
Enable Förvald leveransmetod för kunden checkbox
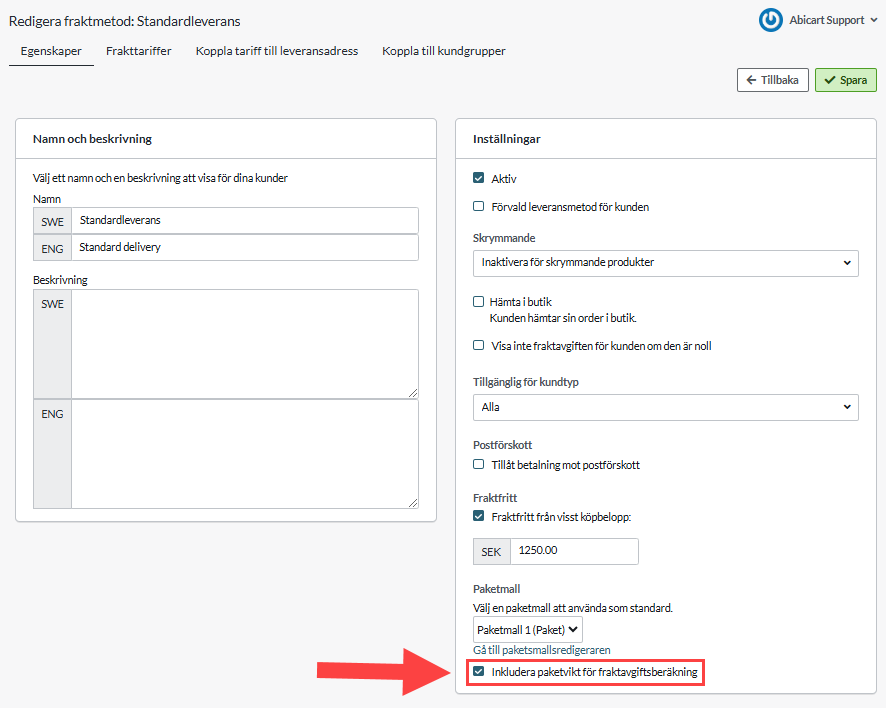click(479, 207)
